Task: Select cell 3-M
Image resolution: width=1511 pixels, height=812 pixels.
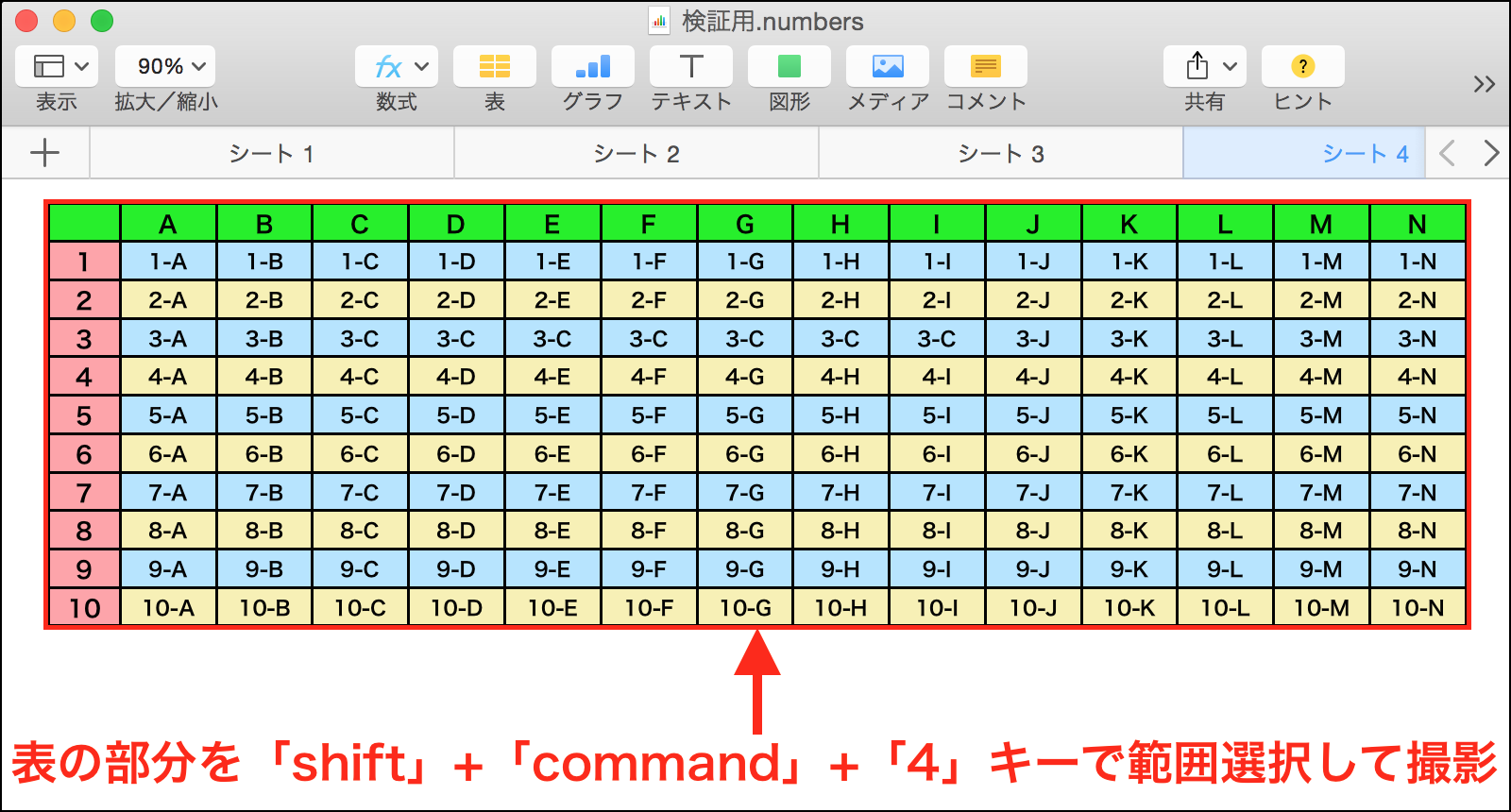Action: (1321, 339)
